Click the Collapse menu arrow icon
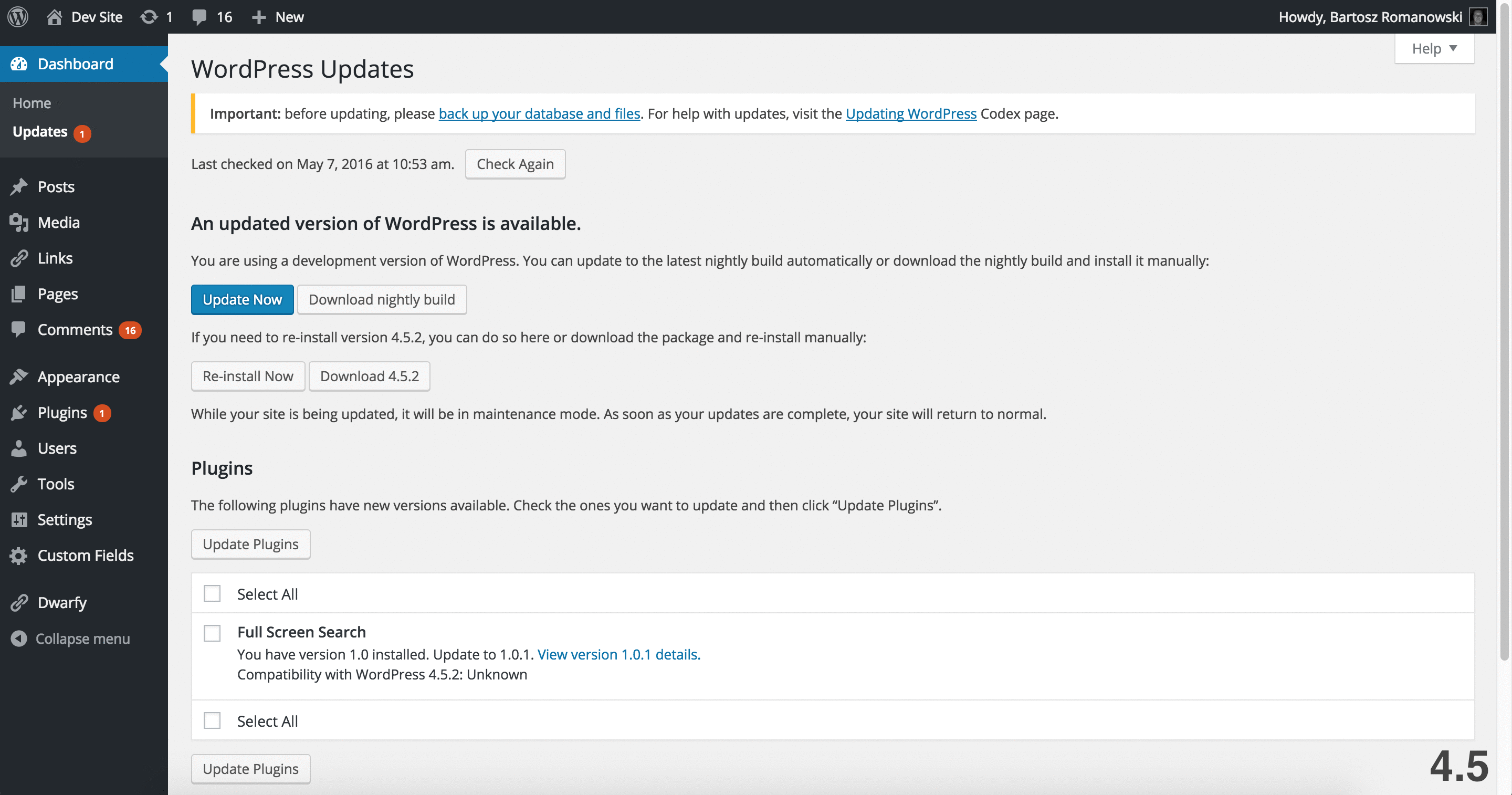1512x795 pixels. [19, 638]
